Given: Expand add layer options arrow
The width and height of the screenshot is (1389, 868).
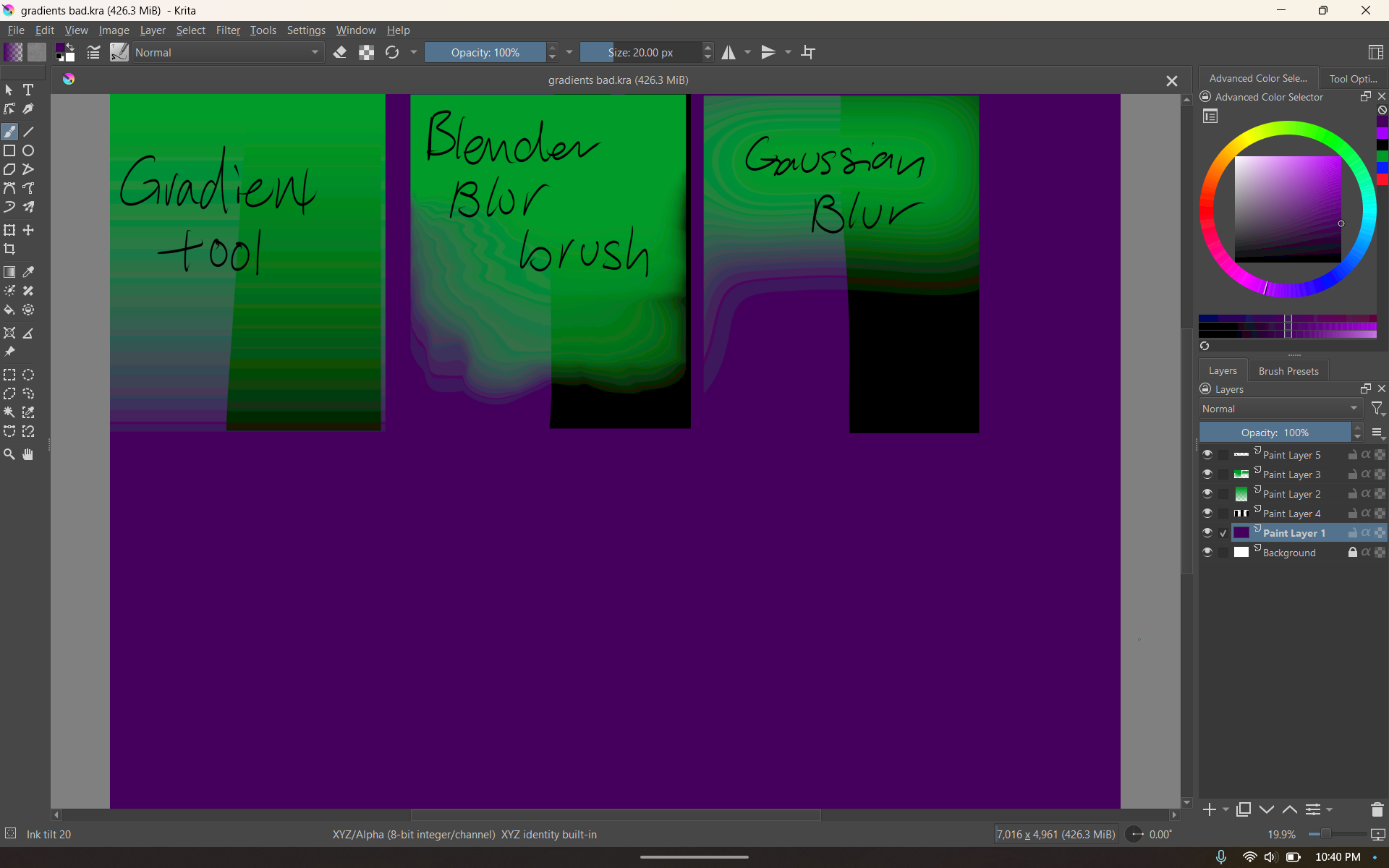Looking at the screenshot, I should pos(1226,809).
